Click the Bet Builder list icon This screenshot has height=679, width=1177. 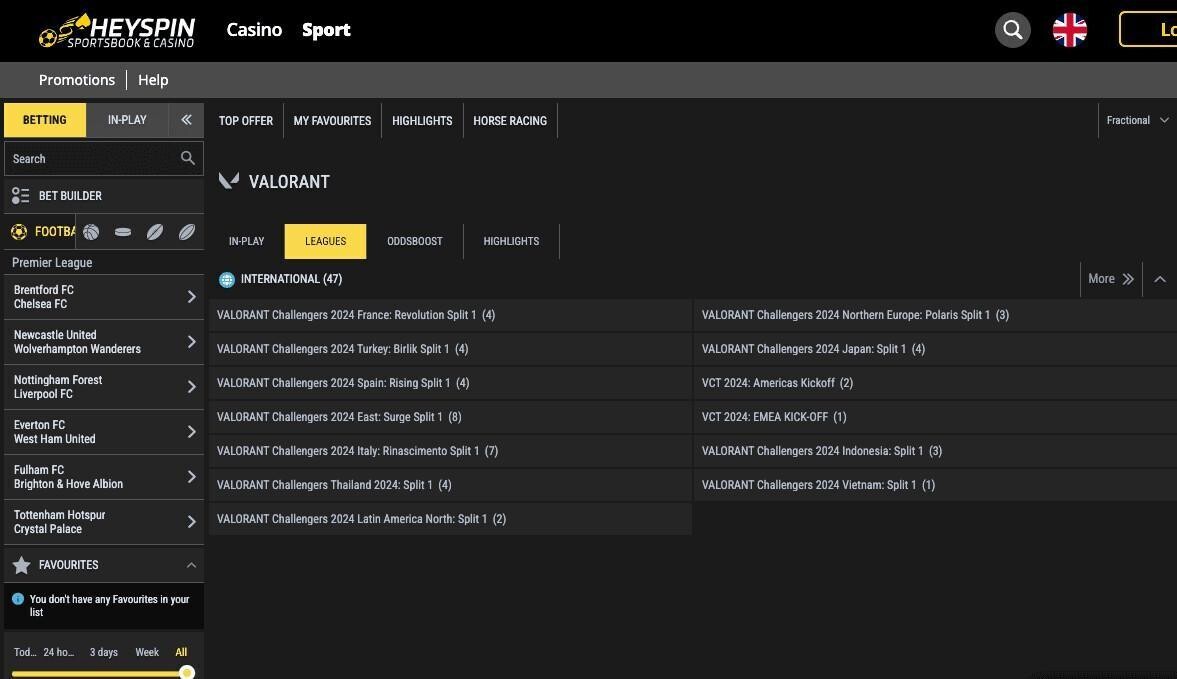(x=20, y=196)
